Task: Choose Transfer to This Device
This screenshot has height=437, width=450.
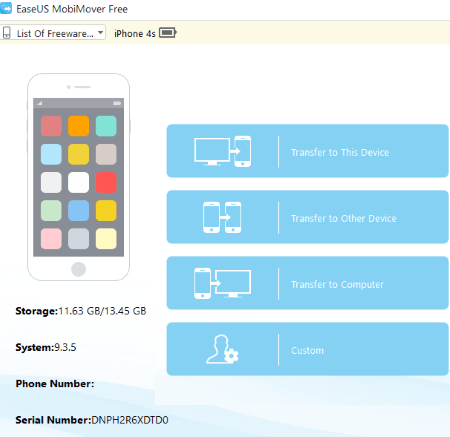Action: point(307,151)
